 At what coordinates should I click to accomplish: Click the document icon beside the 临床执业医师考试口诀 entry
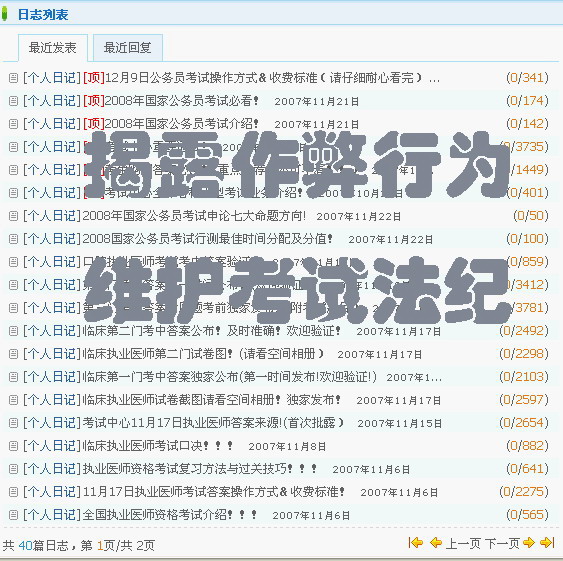click(x=13, y=446)
